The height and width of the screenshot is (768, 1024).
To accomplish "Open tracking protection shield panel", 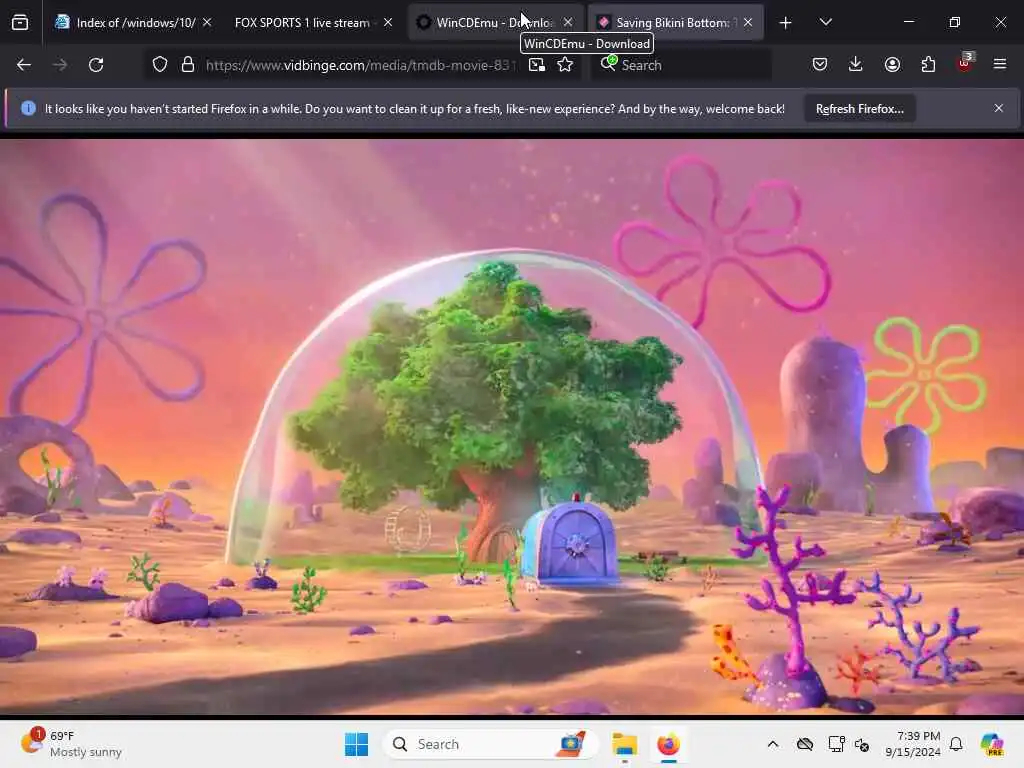I will (x=160, y=65).
